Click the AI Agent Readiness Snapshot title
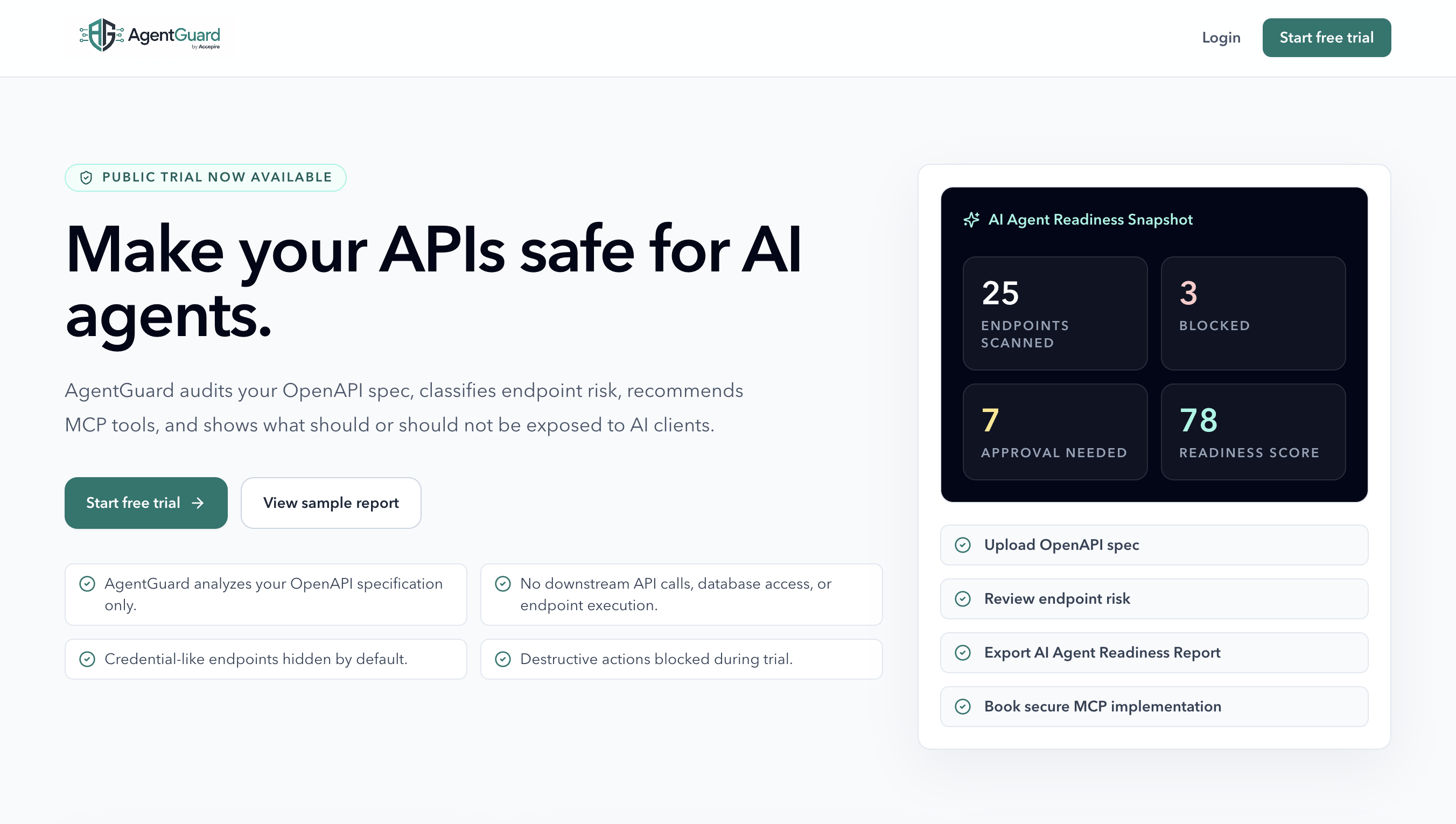This screenshot has height=824, width=1456. [1090, 220]
